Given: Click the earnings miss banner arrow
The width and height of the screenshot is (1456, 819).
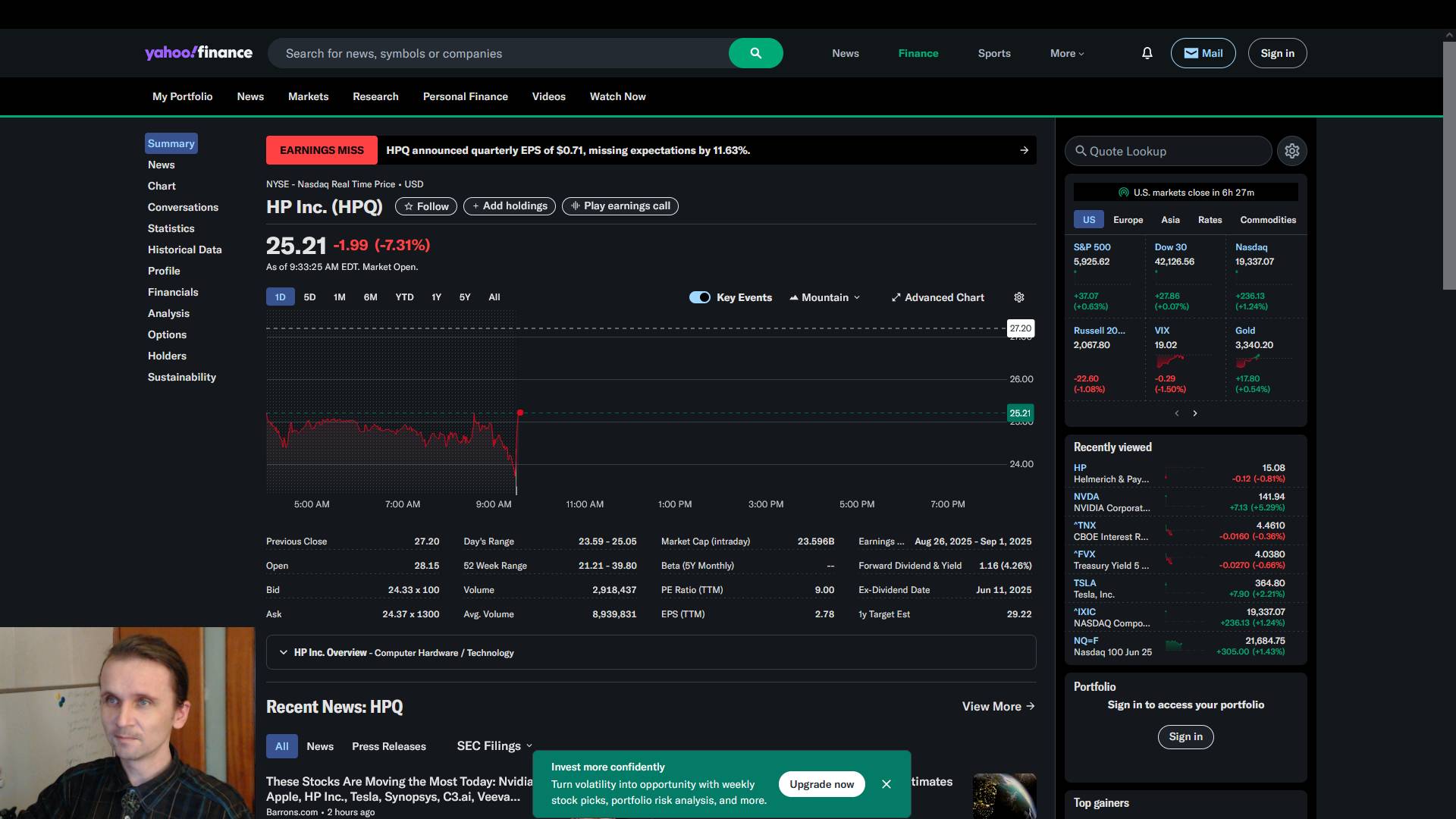Looking at the screenshot, I should pyautogui.click(x=1024, y=150).
